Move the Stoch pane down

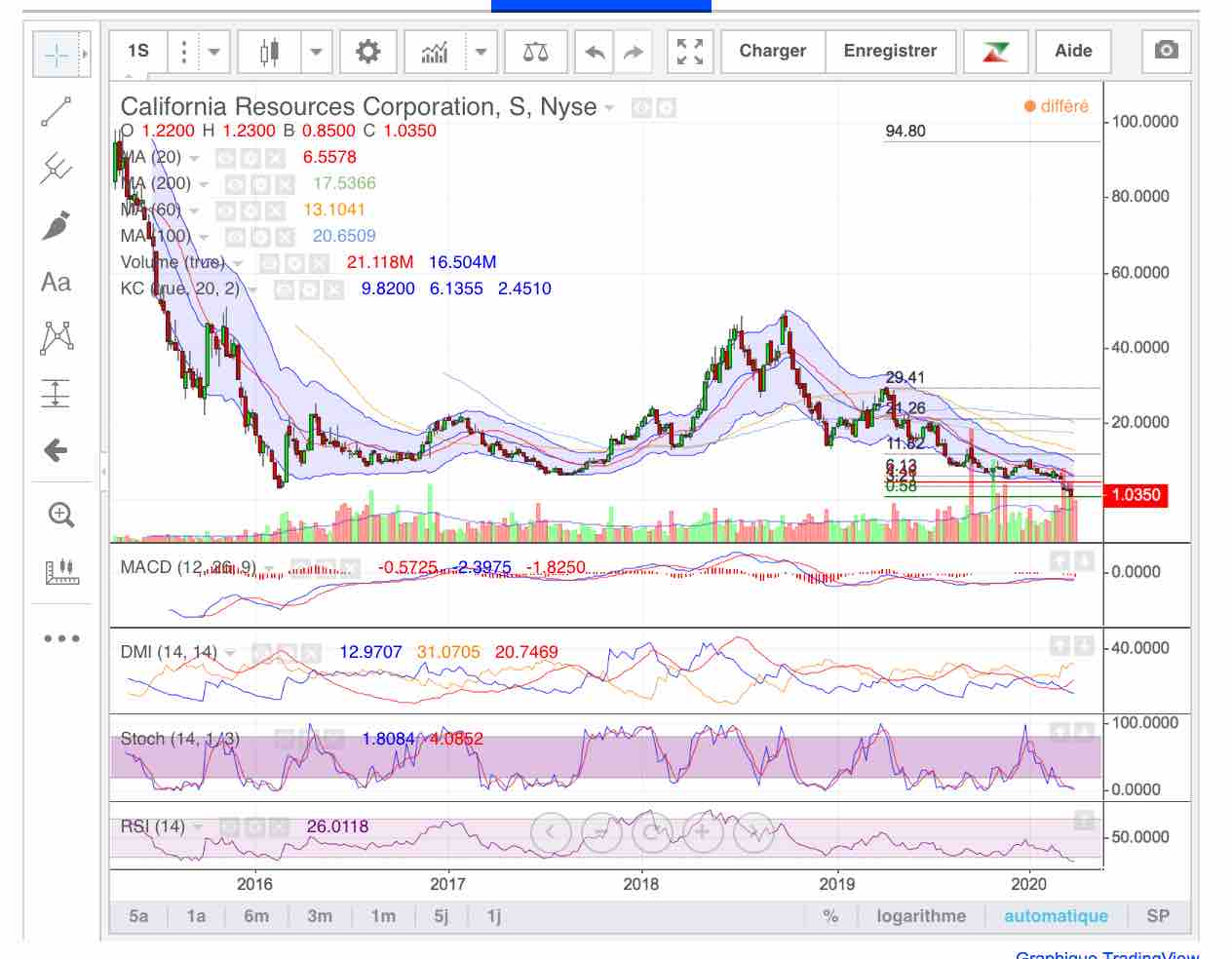click(1084, 733)
